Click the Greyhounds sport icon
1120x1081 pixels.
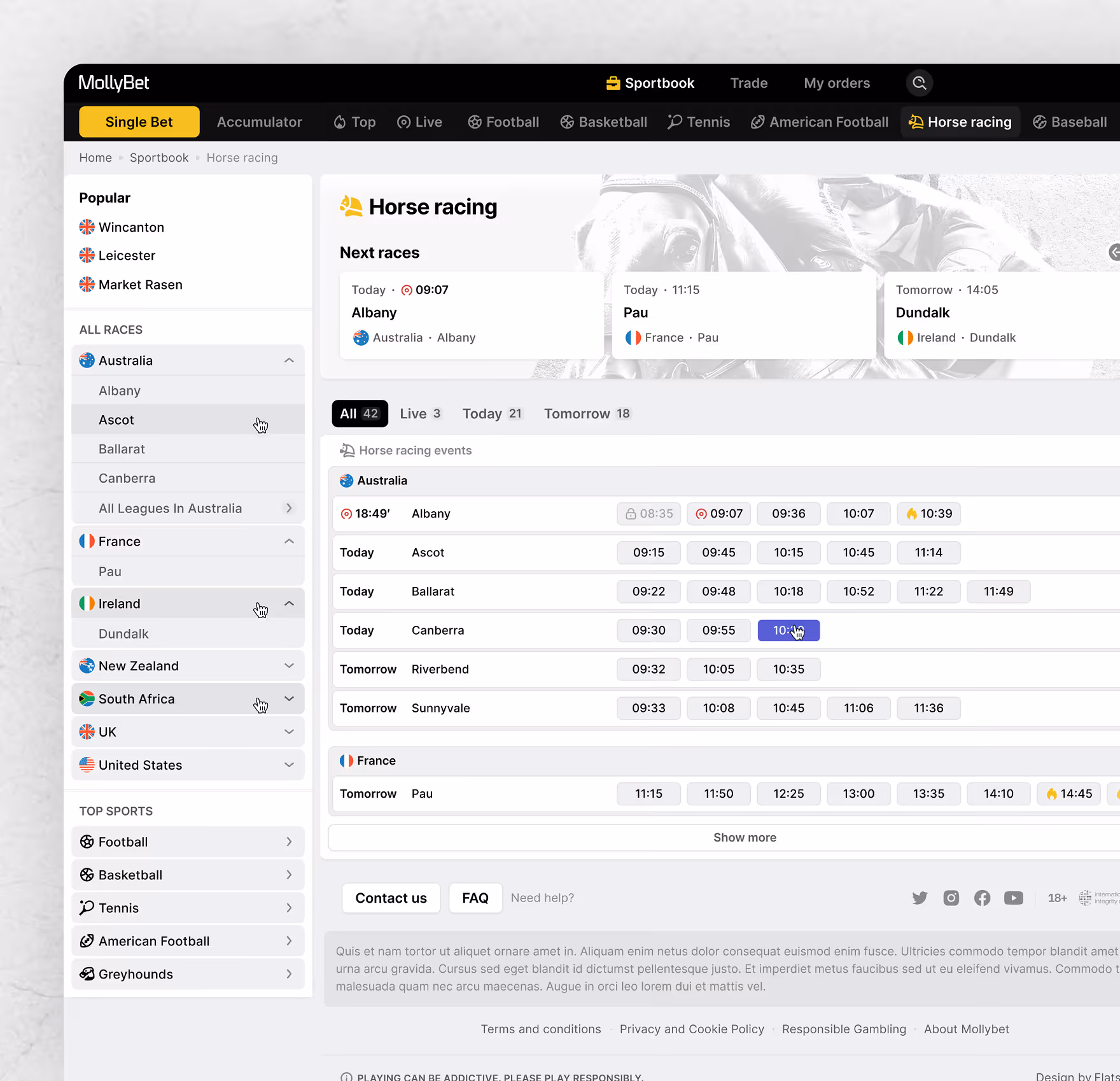tap(87, 974)
